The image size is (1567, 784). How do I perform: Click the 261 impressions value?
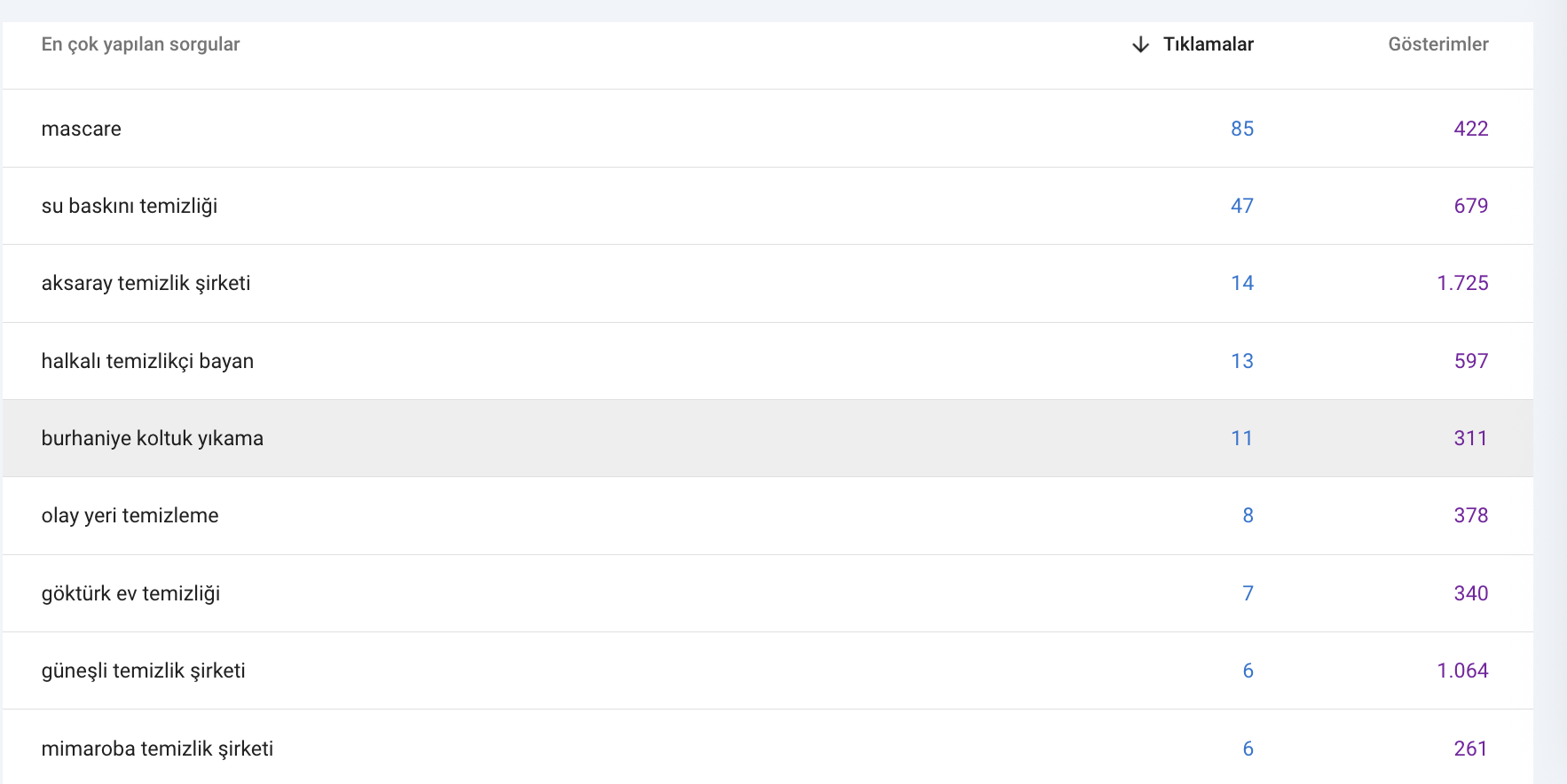click(x=1471, y=749)
